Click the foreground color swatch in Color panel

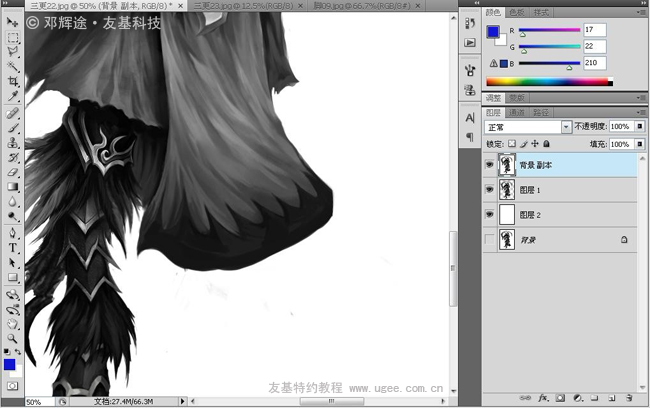(x=492, y=32)
